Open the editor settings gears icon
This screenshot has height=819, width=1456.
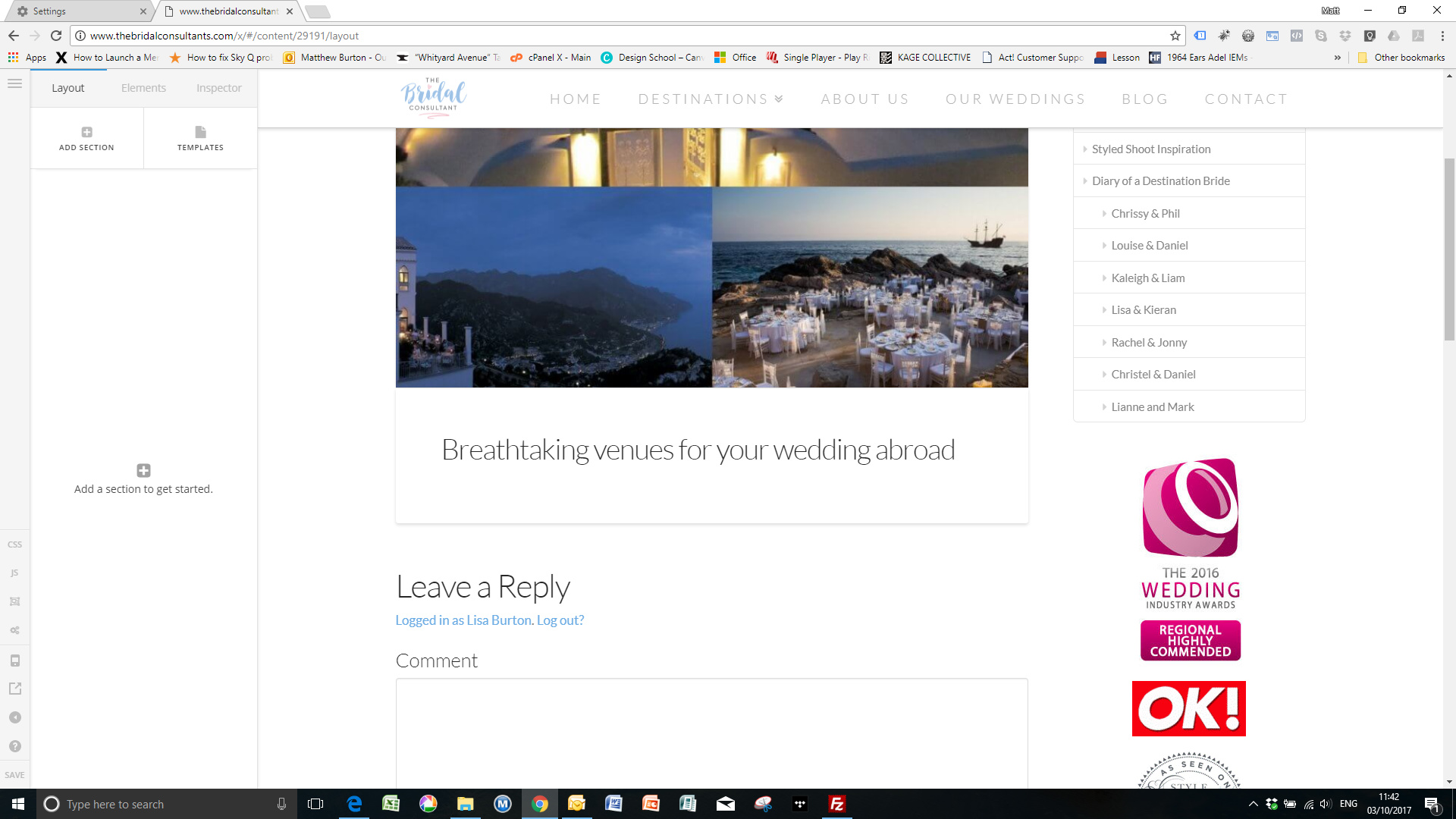[14, 630]
